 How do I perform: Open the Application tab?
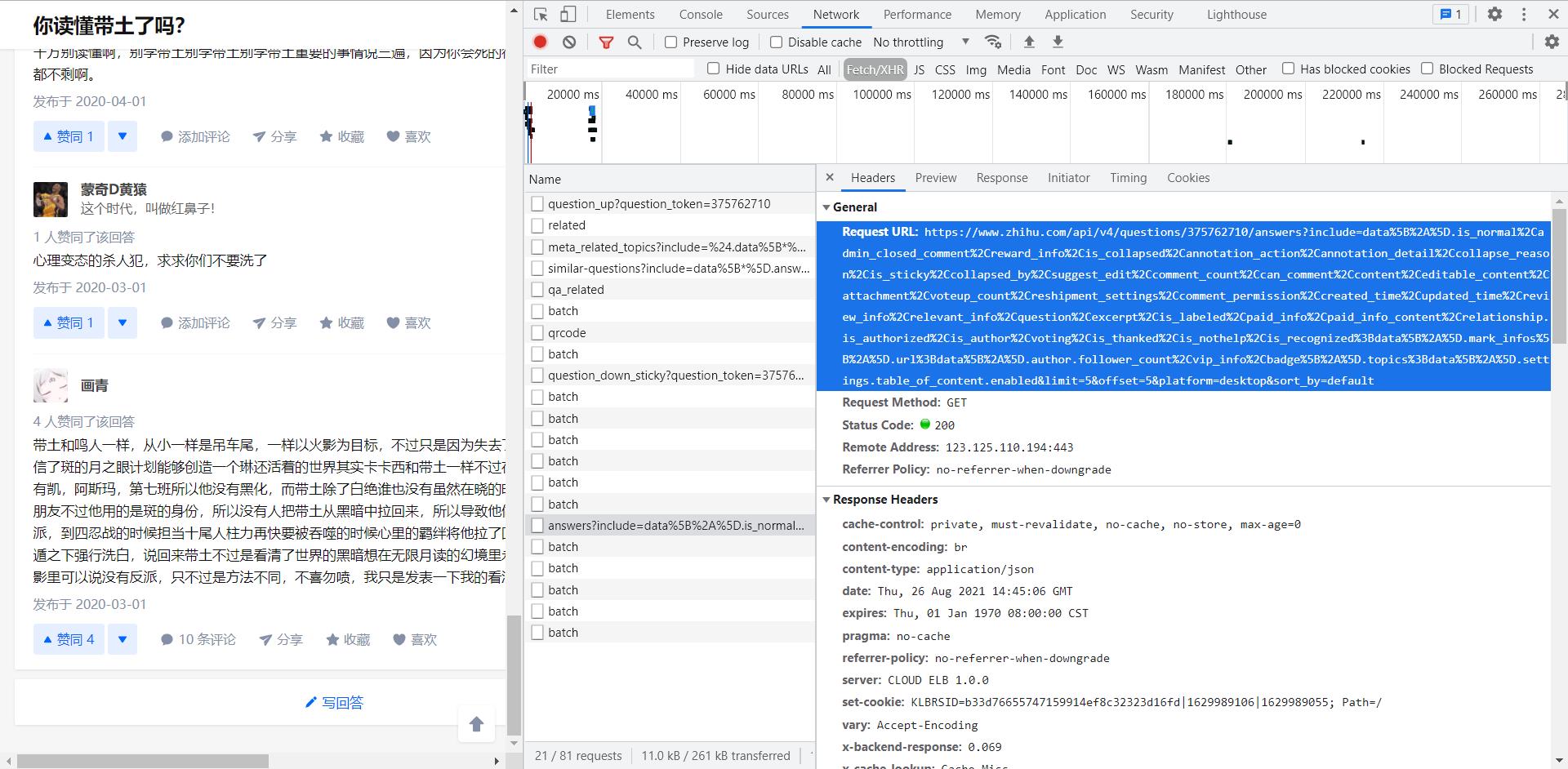point(1075,15)
